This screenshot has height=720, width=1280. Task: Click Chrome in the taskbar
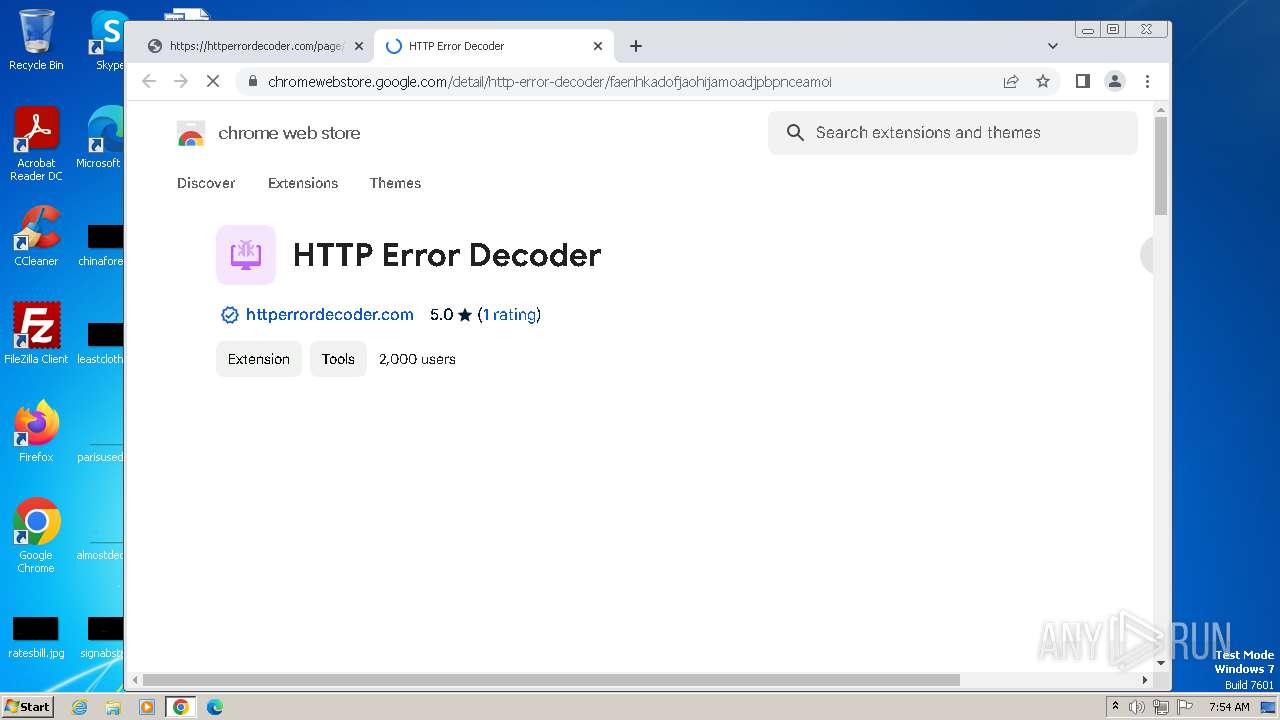point(181,707)
